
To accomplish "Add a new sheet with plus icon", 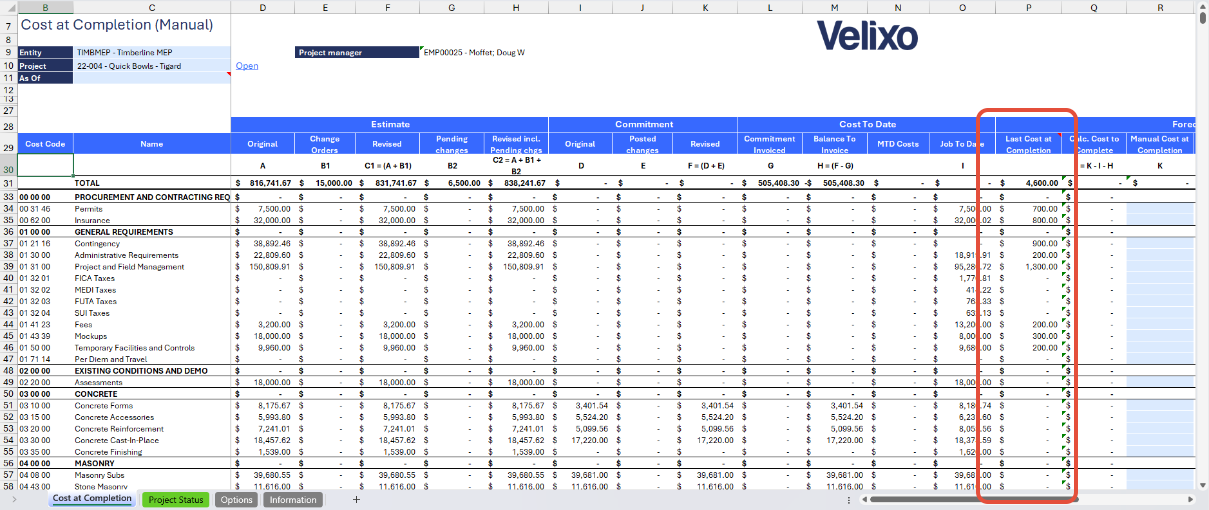I will [356, 499].
